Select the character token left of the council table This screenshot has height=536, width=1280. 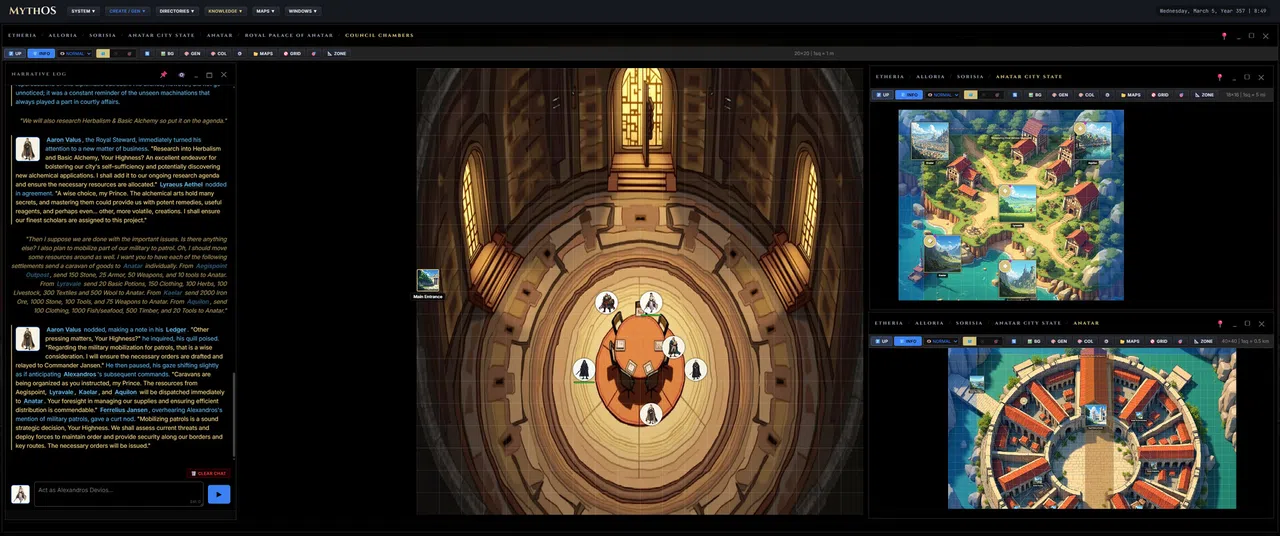[x=584, y=370]
